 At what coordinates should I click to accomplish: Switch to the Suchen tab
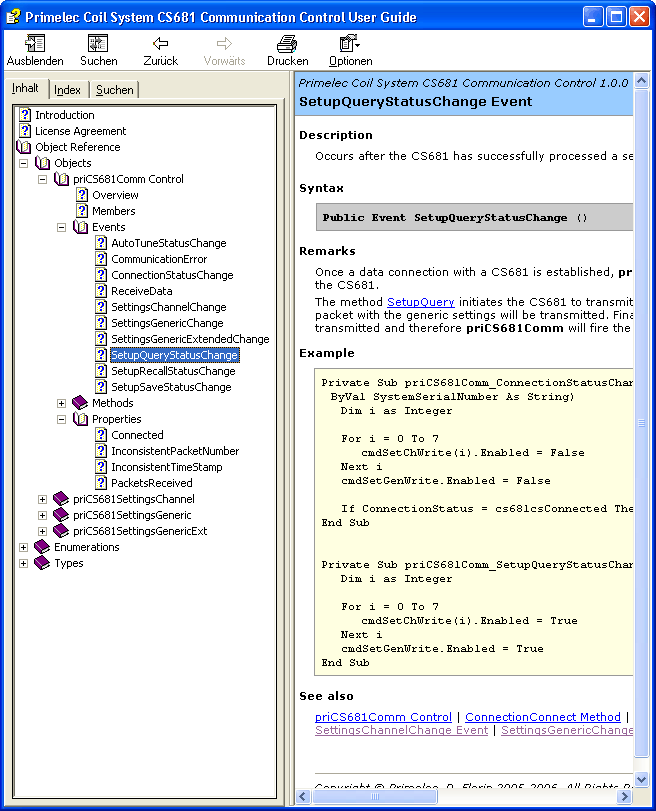coord(114,90)
